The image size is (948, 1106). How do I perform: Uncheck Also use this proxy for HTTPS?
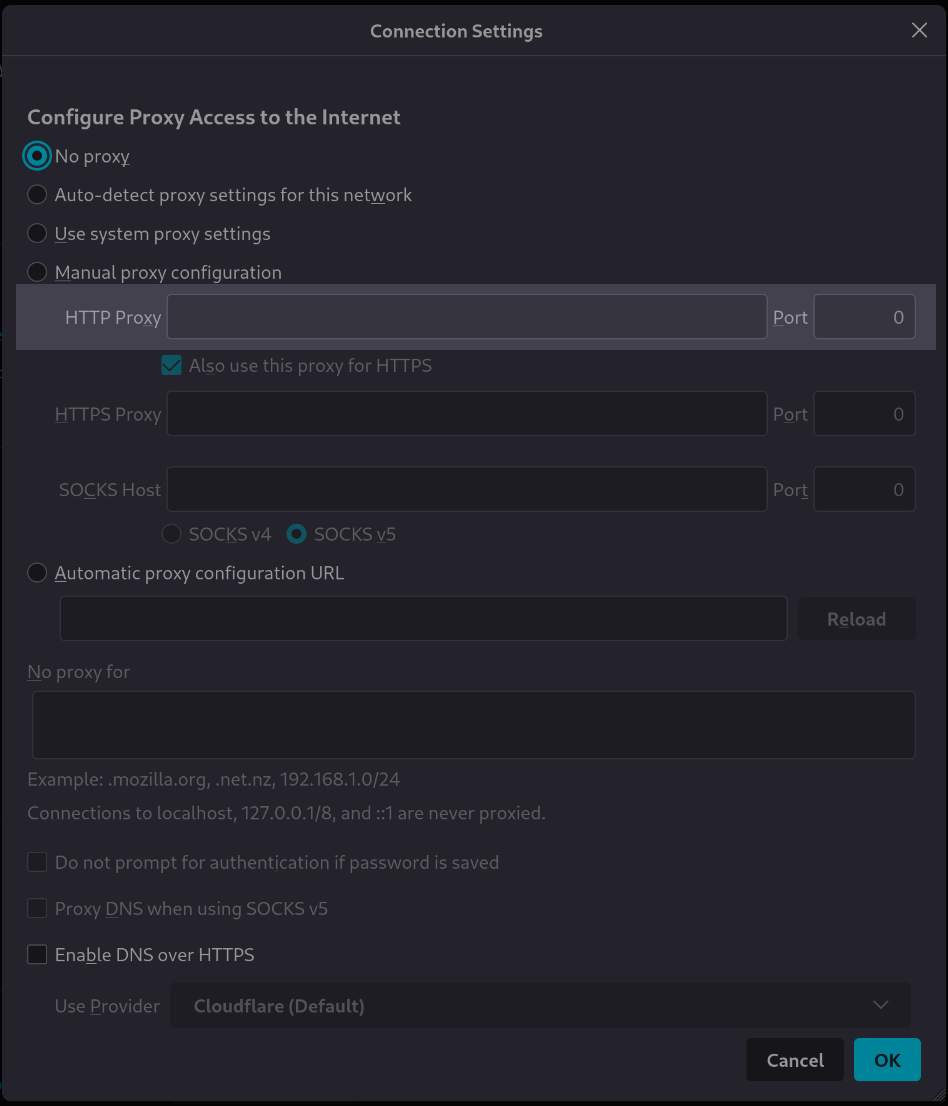171,365
